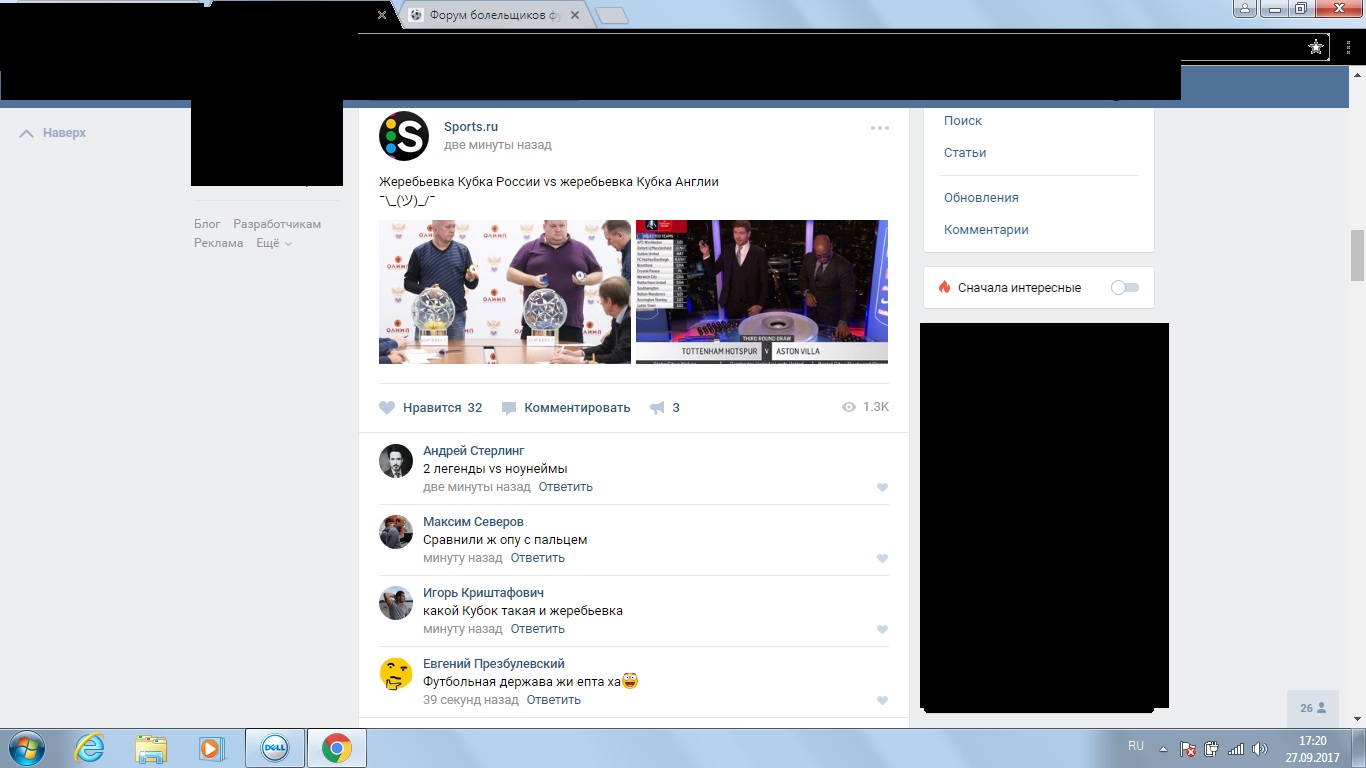Close the Форум болельщиков tab
Image resolution: width=1366 pixels, height=768 pixels.
tap(574, 15)
